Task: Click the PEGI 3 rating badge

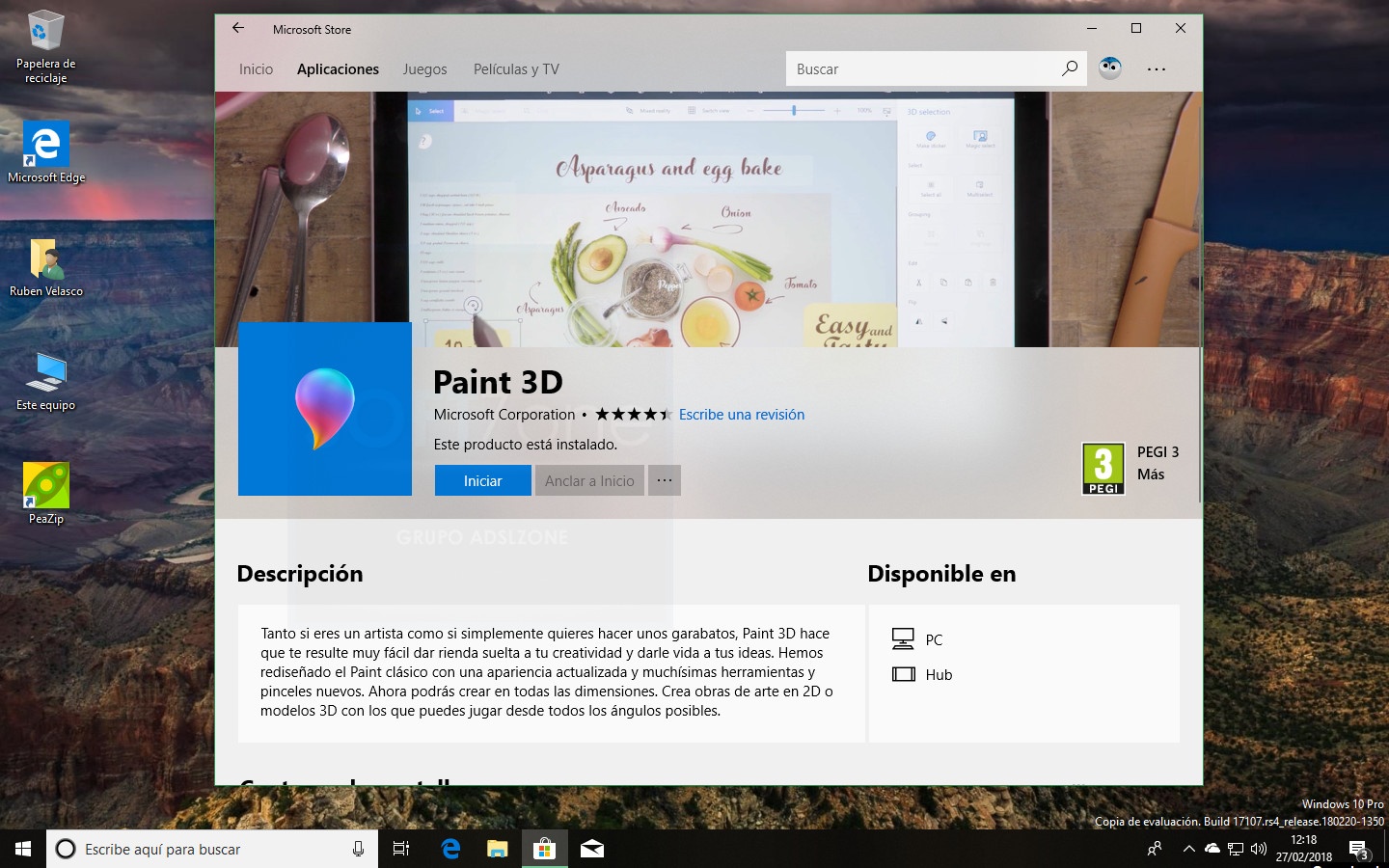Action: pos(1103,469)
